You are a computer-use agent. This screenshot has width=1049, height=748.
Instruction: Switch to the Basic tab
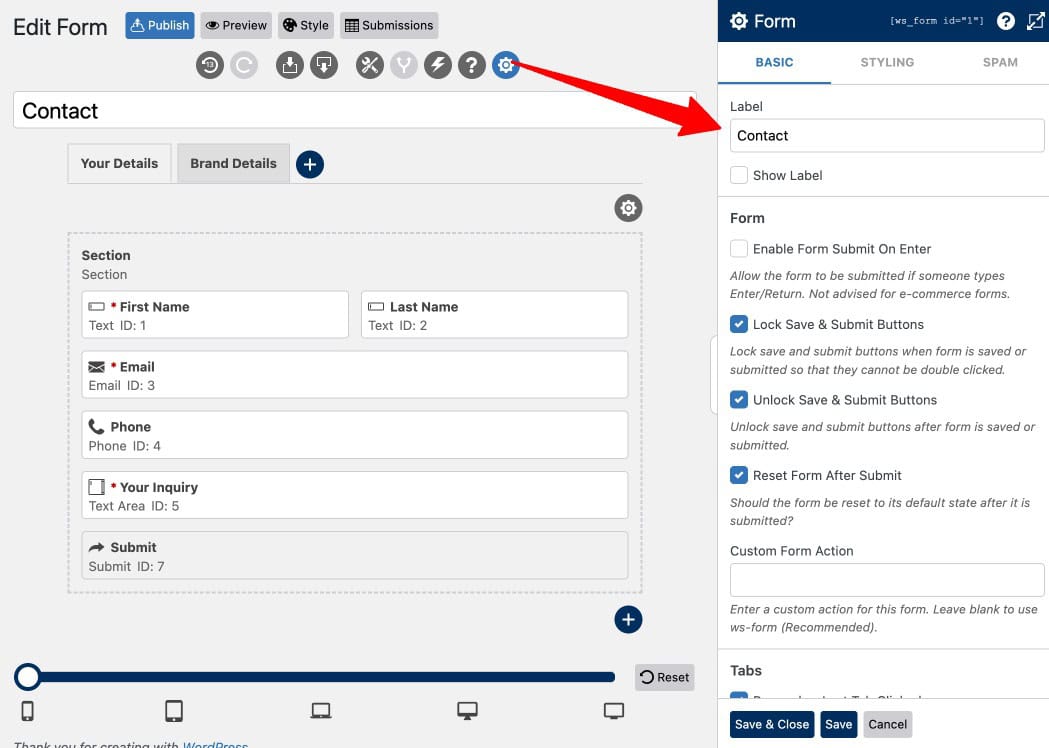[774, 62]
